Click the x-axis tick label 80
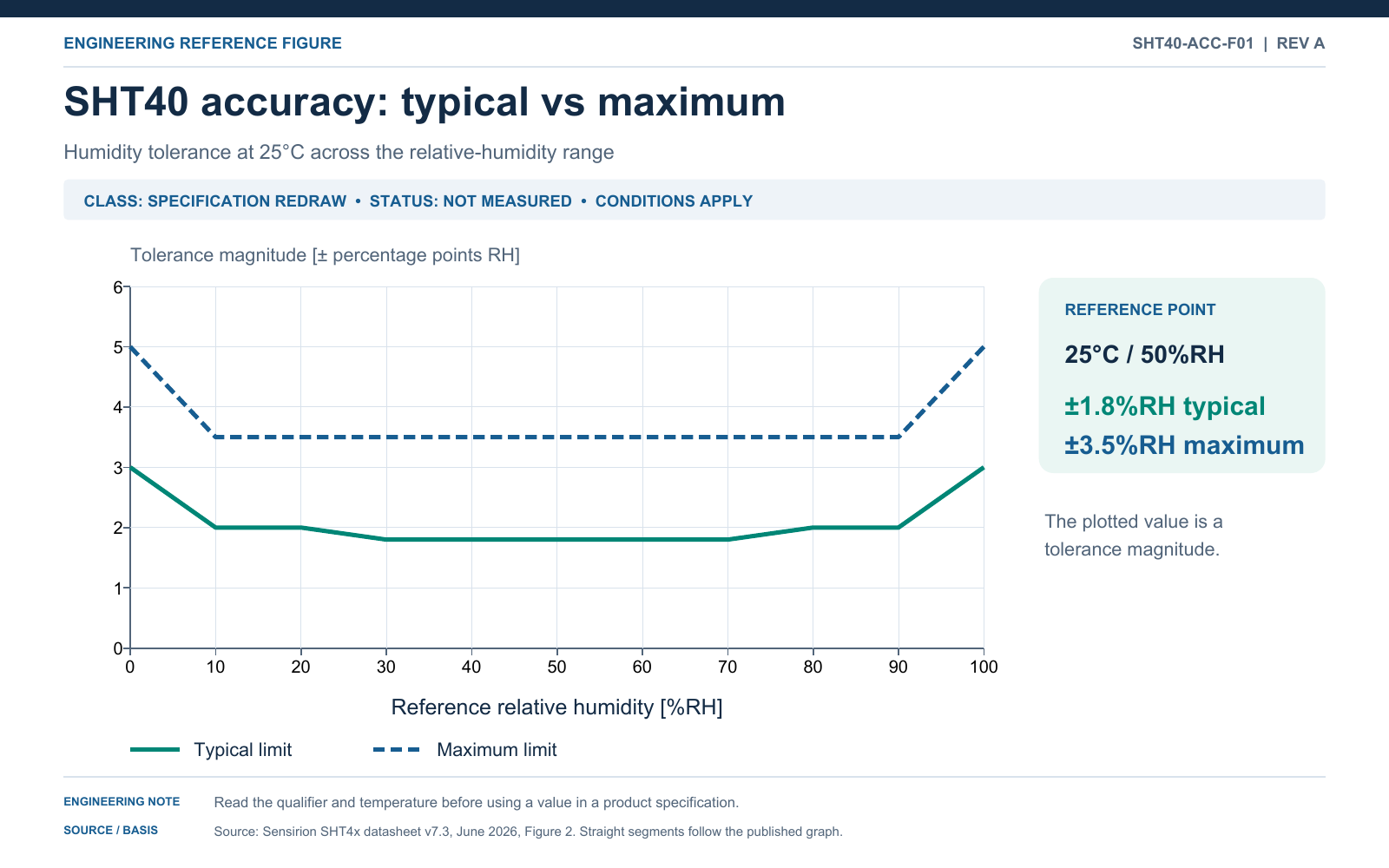This screenshot has width=1389, height=868. (813, 667)
